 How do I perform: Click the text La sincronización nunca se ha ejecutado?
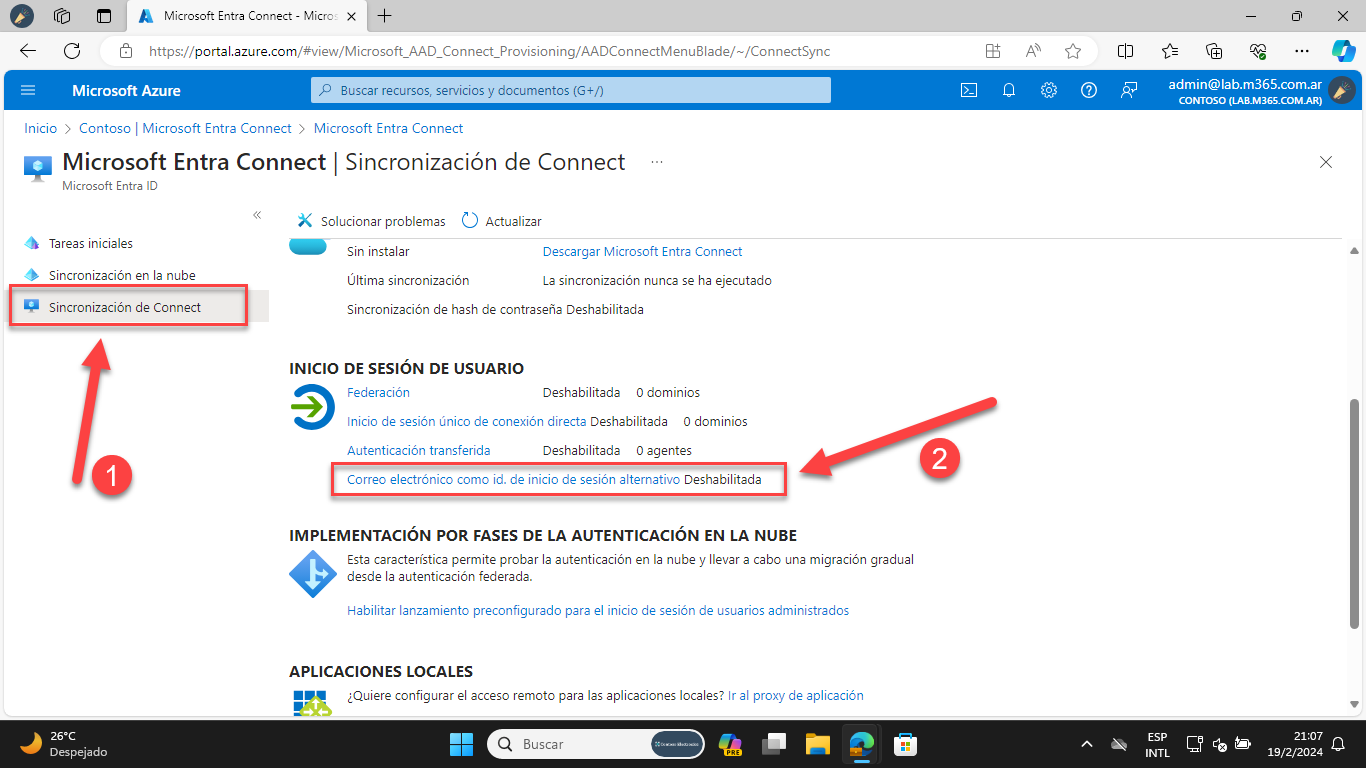[657, 280]
